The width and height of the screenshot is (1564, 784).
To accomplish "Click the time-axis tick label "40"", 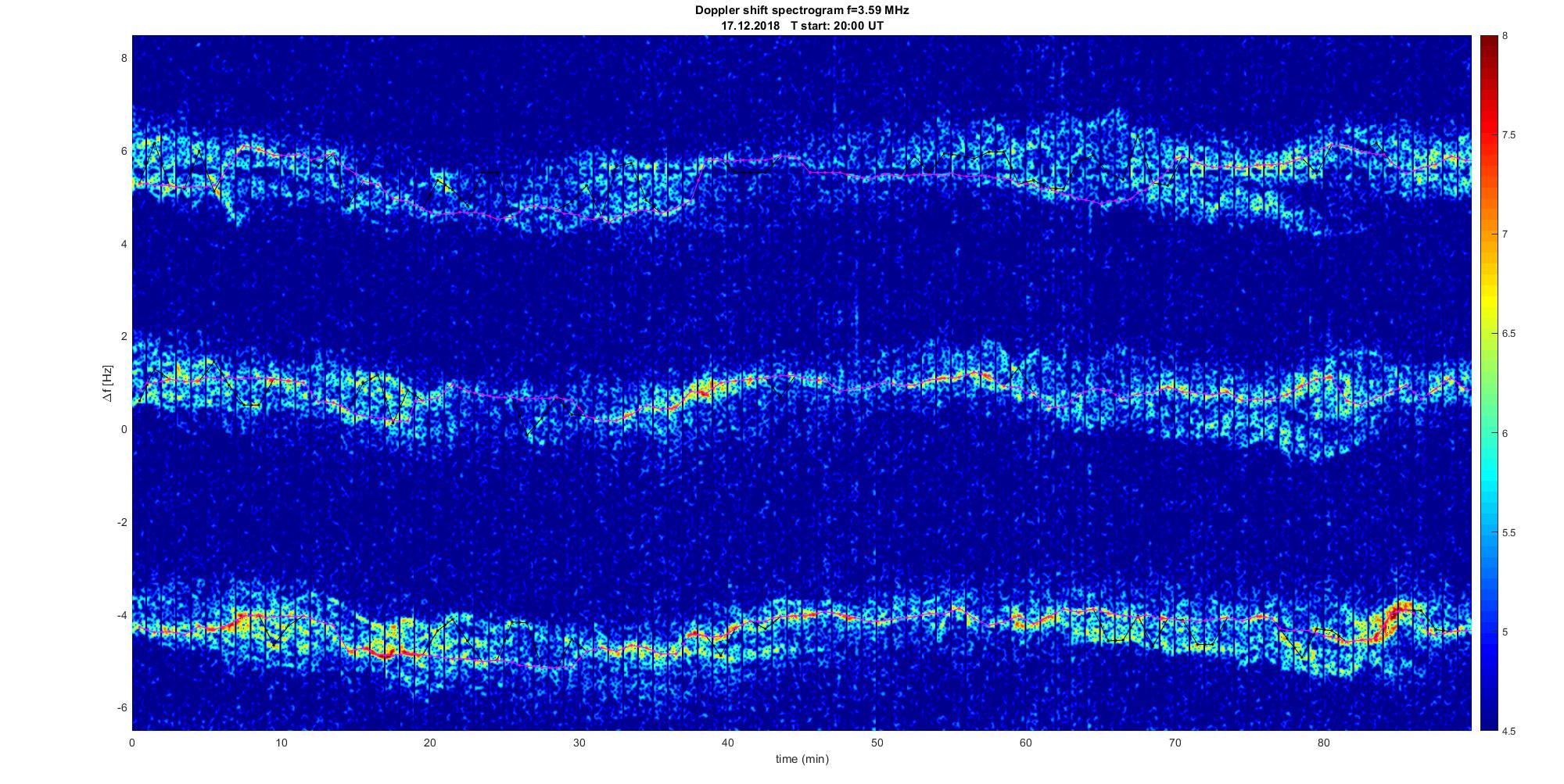I will tap(728, 743).
